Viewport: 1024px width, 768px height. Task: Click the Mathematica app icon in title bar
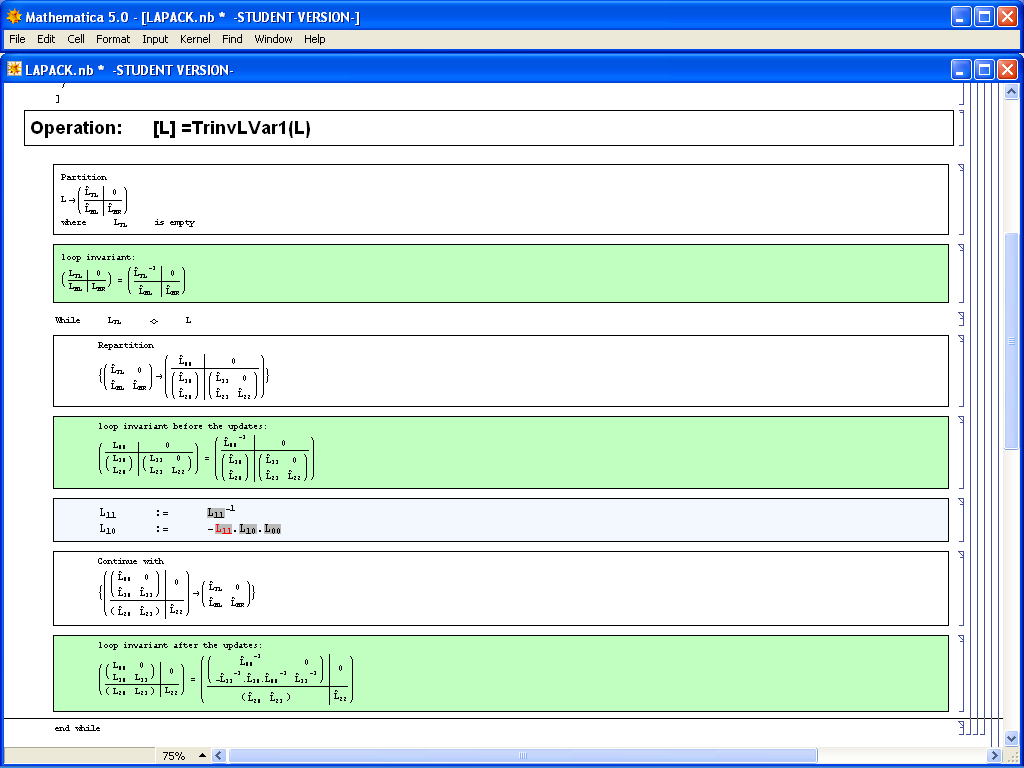pos(14,16)
